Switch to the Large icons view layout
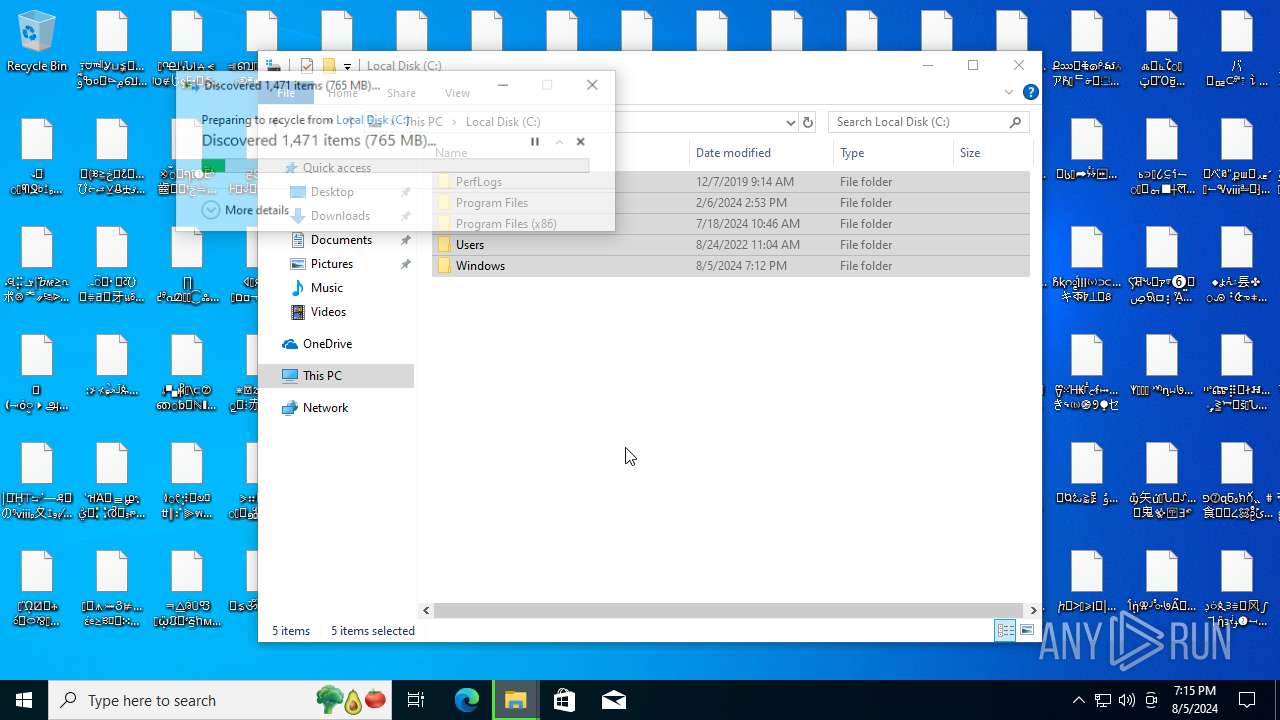Screen dimensions: 1280x720 coord(1027,630)
